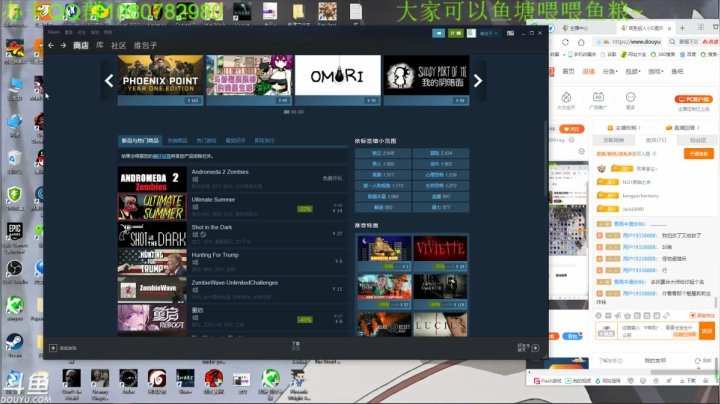Go forward in Steam navigation
Screen dimensions: 720x404
pos(63,45)
